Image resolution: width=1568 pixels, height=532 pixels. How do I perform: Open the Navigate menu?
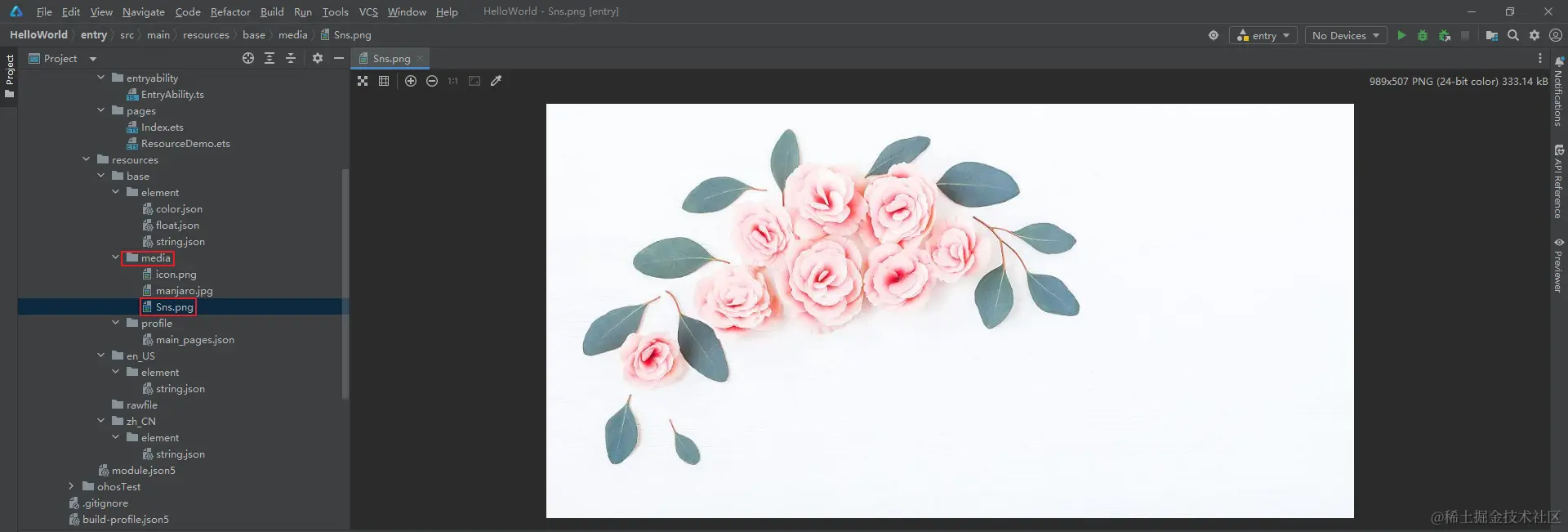[x=144, y=11]
